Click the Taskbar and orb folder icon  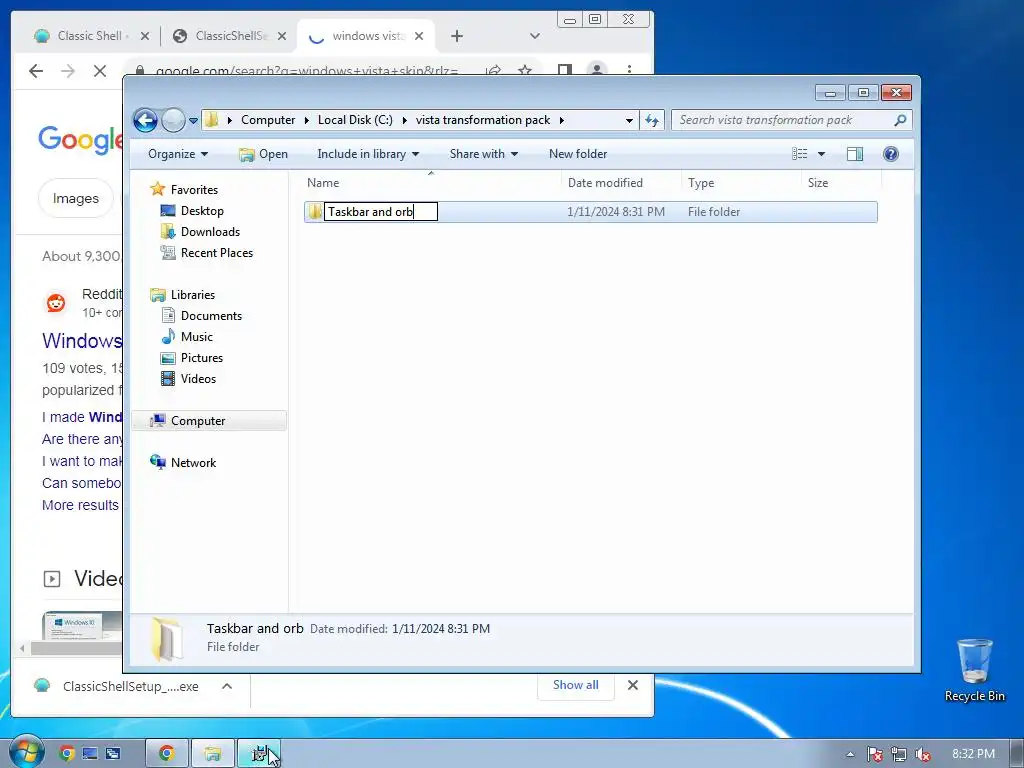[315, 212]
